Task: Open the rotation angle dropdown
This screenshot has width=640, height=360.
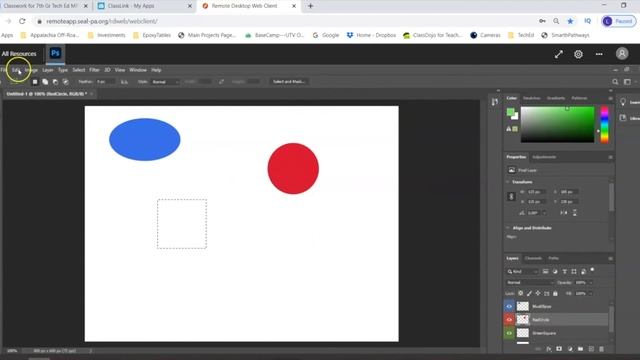Action: [x=544, y=213]
